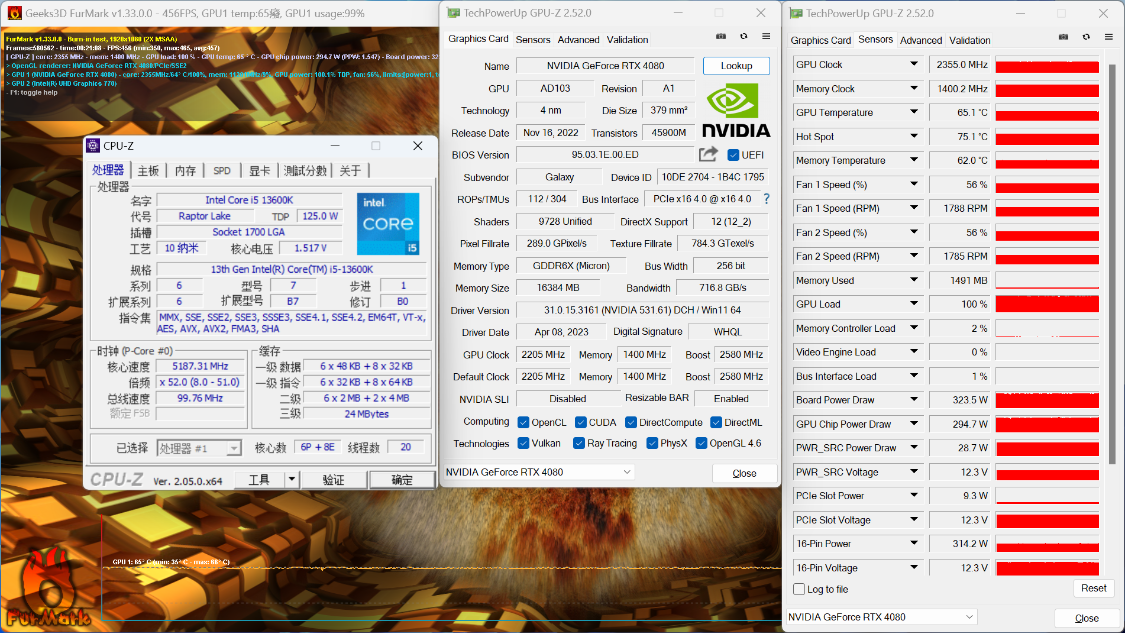Open the hamburger menu in the GPU-Z Graphics Card window

pyautogui.click(x=766, y=36)
